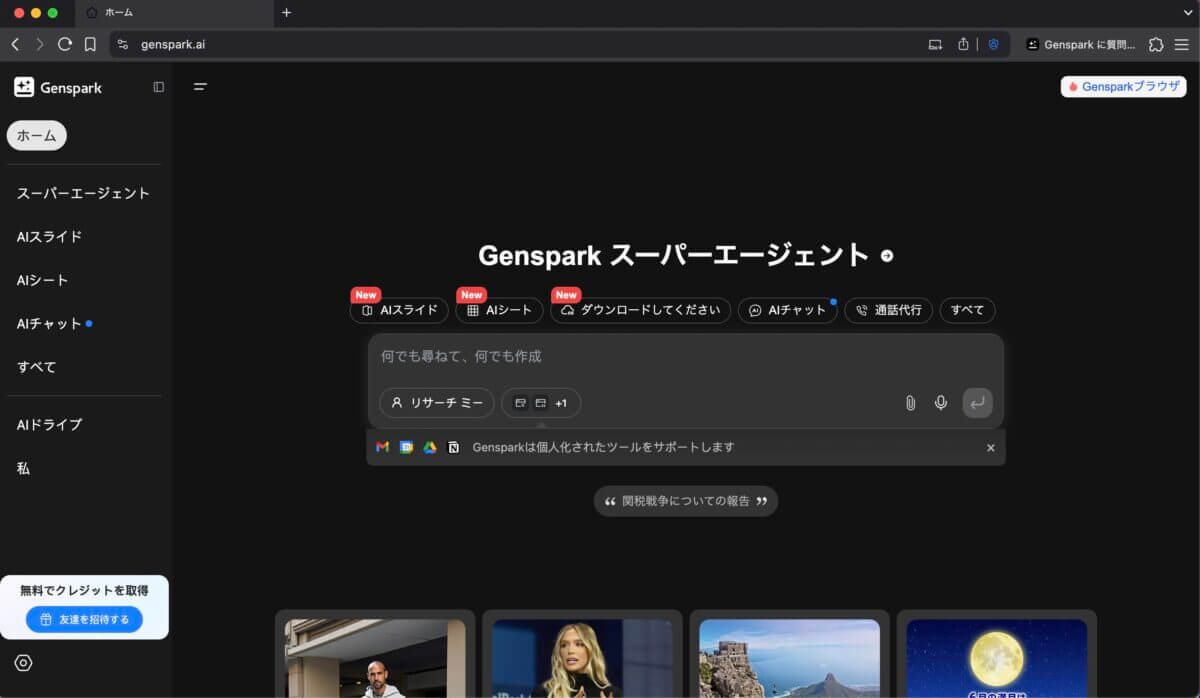Expand the tab list chevron
1200x698 pixels.
click(1188, 13)
